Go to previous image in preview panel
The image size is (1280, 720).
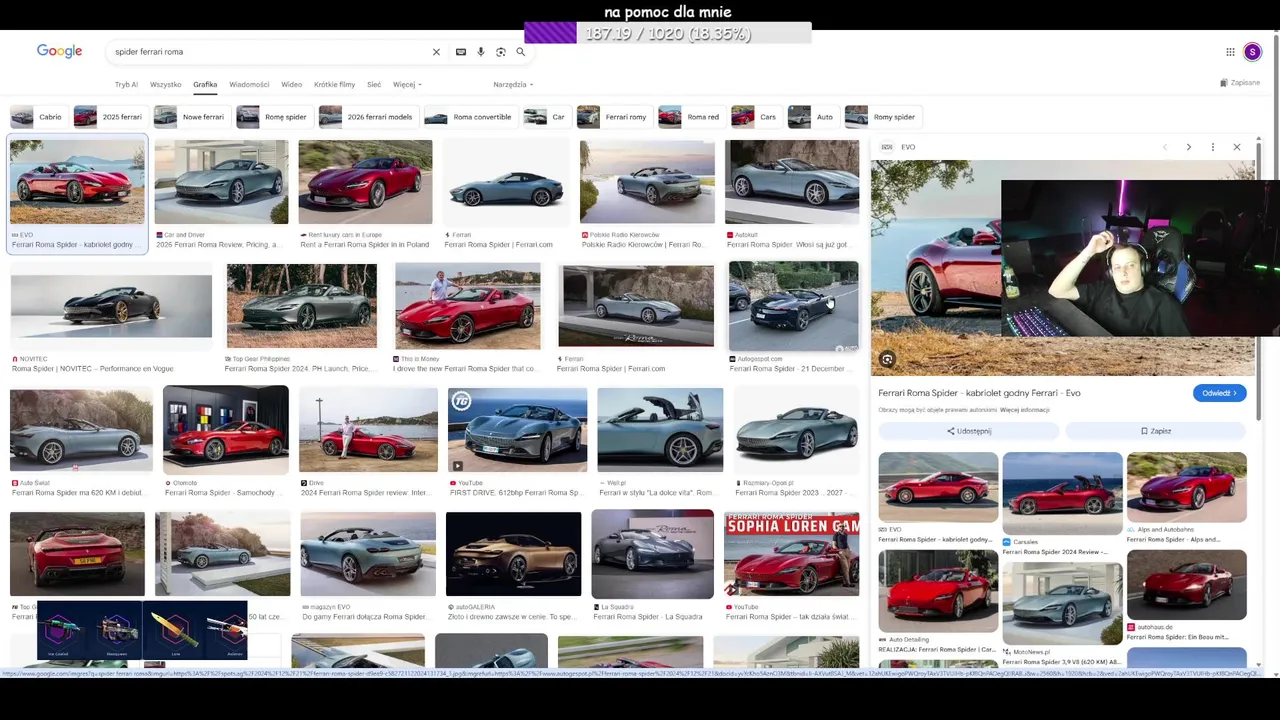click(1164, 147)
